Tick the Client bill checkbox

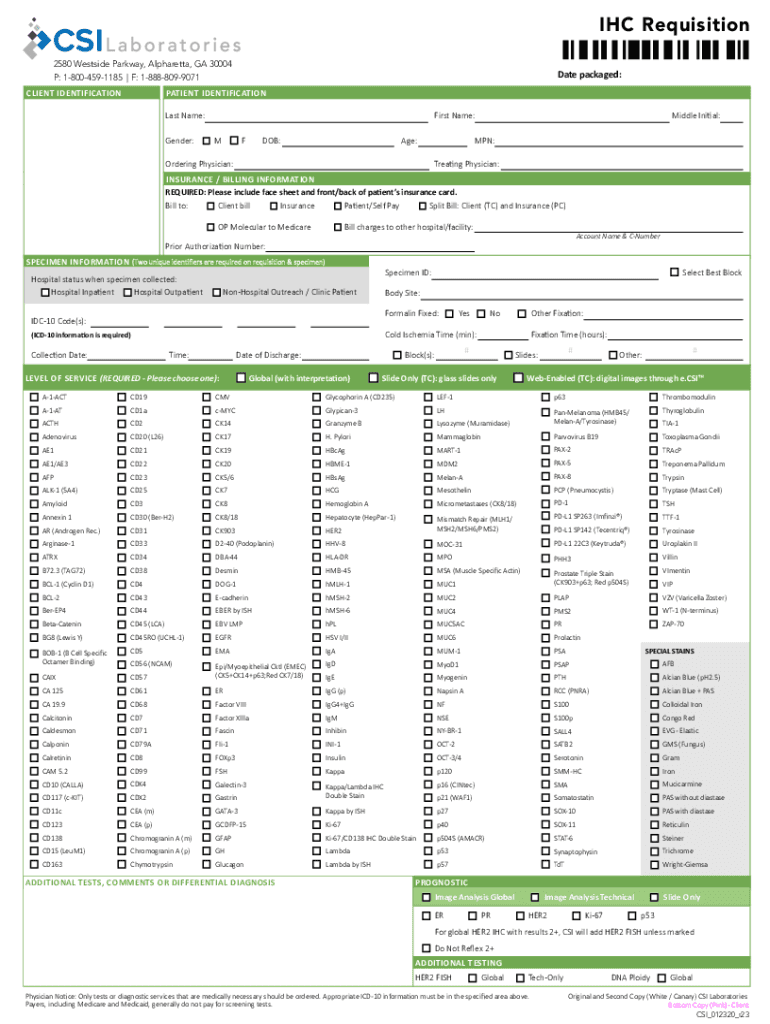(x=209, y=206)
